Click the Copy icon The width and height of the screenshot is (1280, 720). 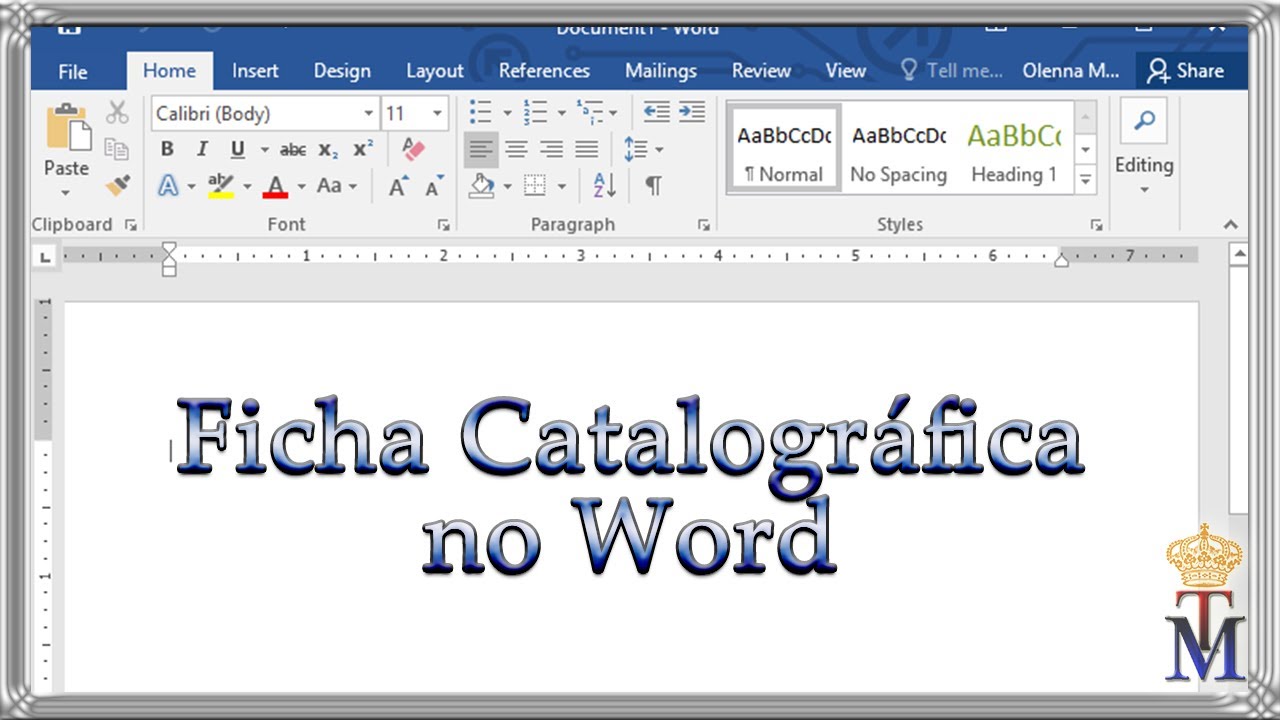tap(117, 149)
